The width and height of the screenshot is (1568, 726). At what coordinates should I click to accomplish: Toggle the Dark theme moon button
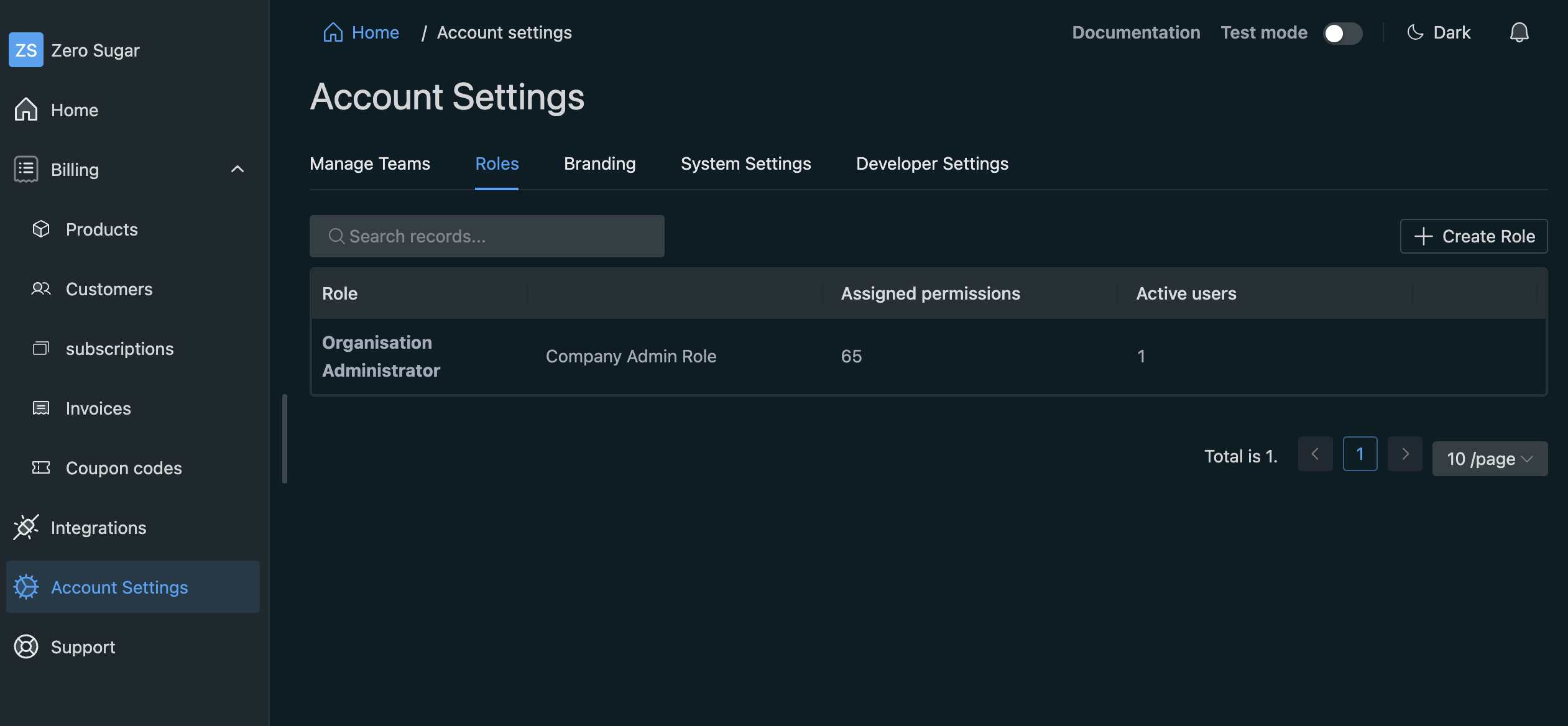click(x=1439, y=32)
